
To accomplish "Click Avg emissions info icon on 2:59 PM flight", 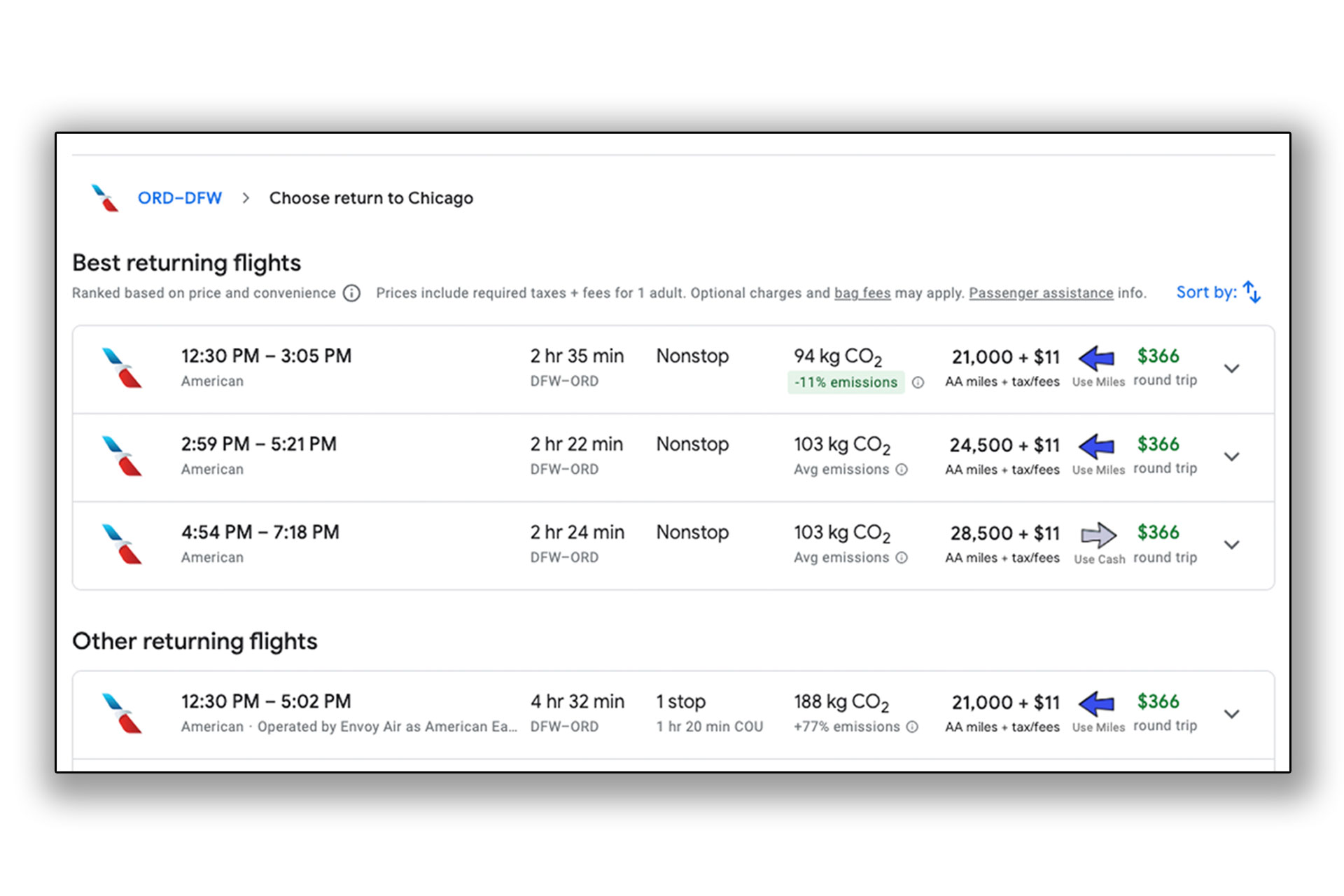I will click(x=902, y=470).
